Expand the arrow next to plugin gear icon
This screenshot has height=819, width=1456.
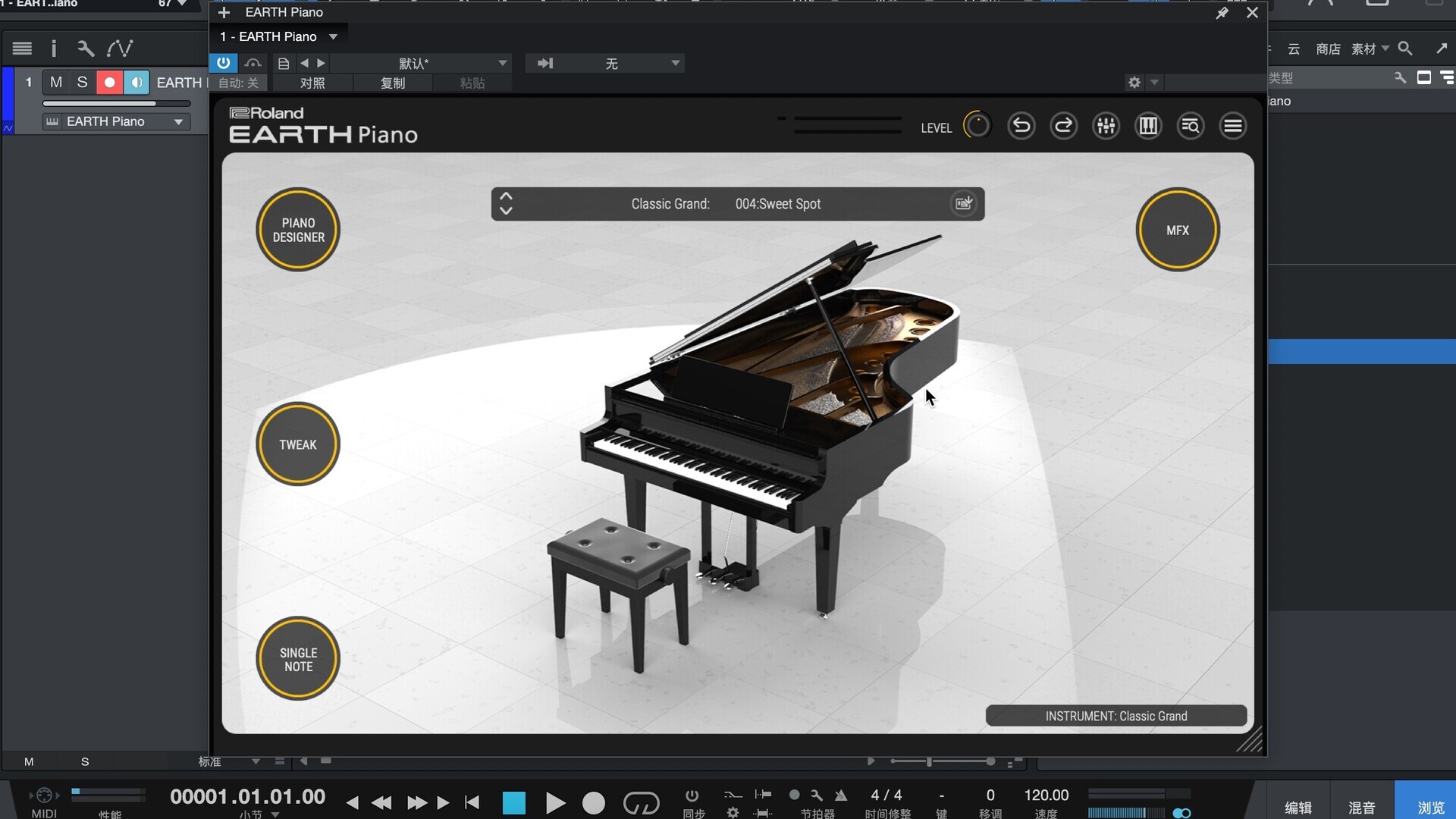[1154, 82]
